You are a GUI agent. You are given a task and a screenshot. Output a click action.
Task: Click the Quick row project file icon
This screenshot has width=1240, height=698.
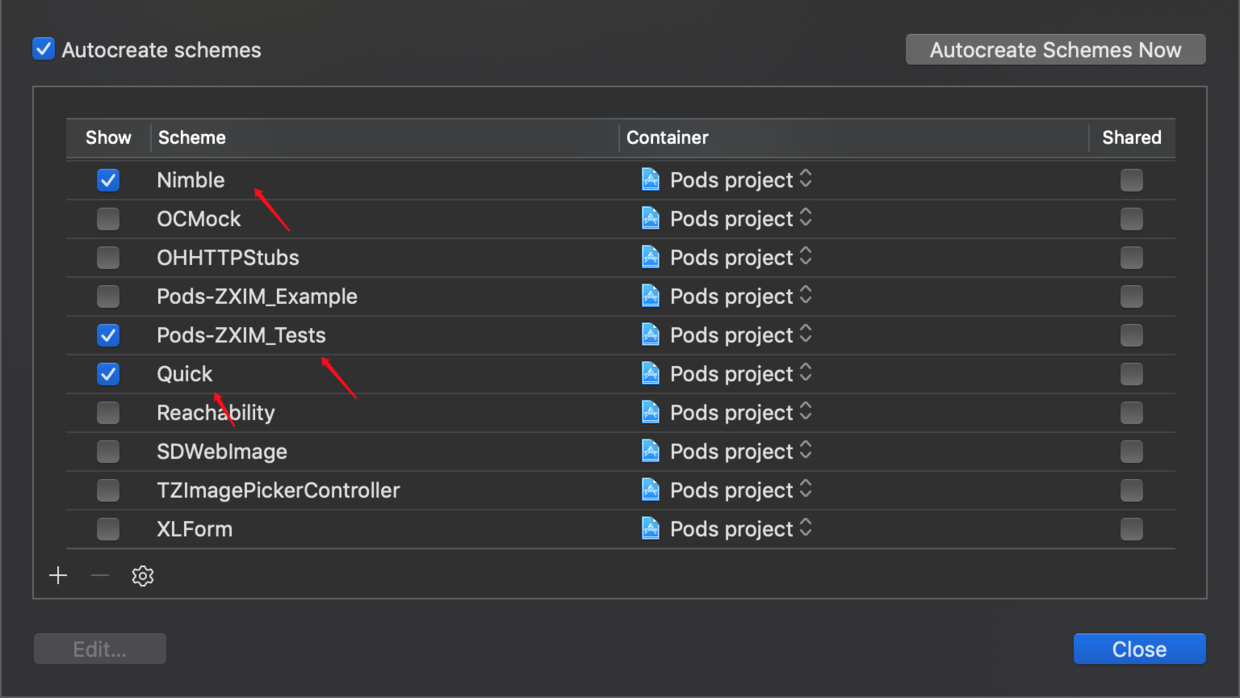tap(650, 374)
